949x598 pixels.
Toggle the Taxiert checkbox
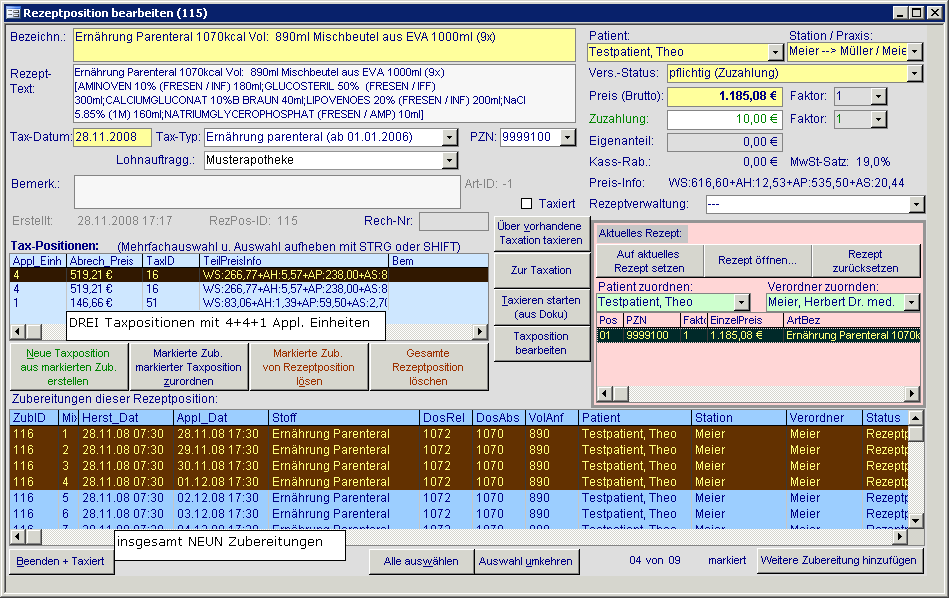point(527,204)
